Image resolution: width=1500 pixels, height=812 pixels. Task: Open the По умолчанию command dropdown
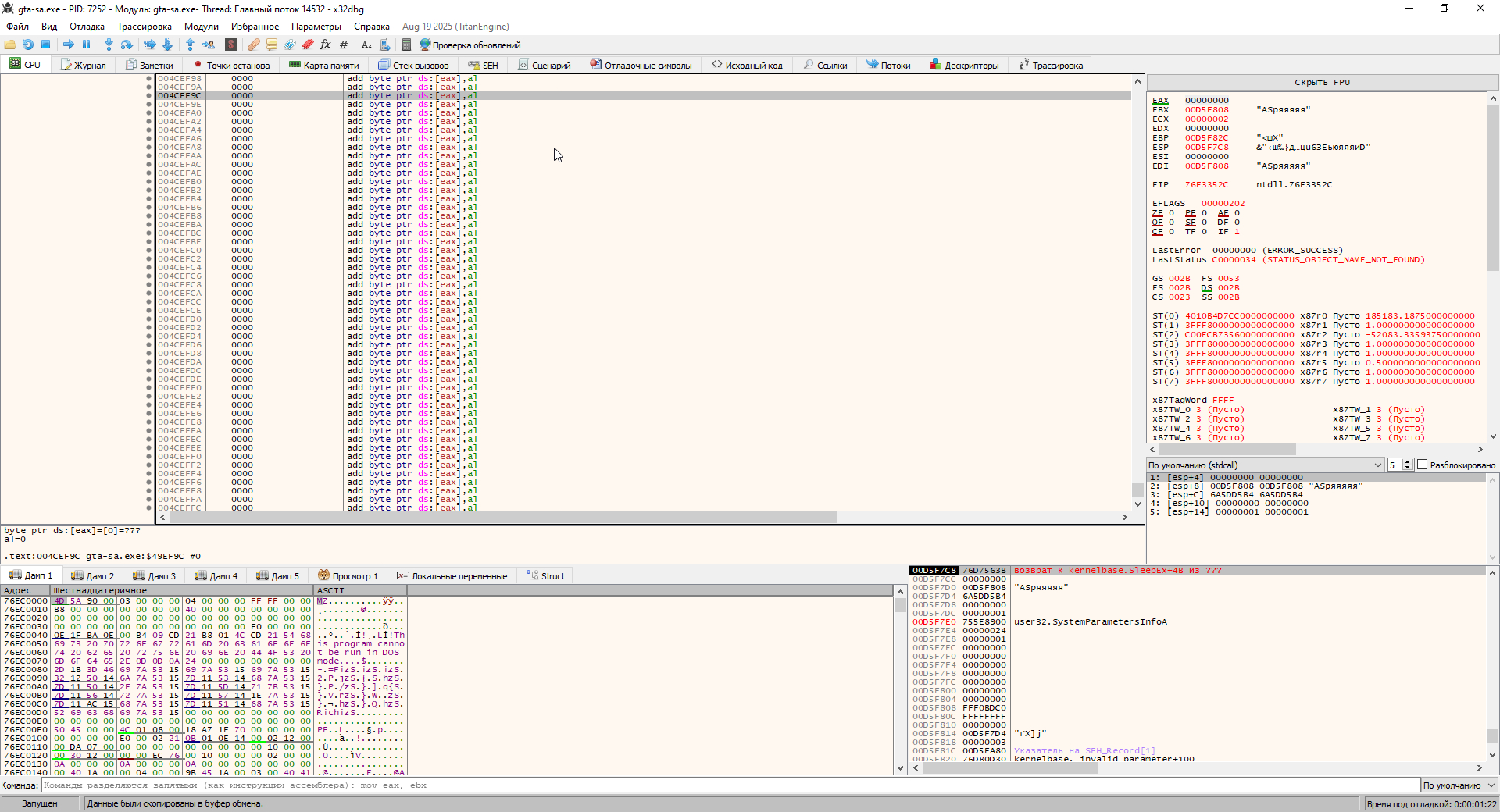(x=1459, y=785)
